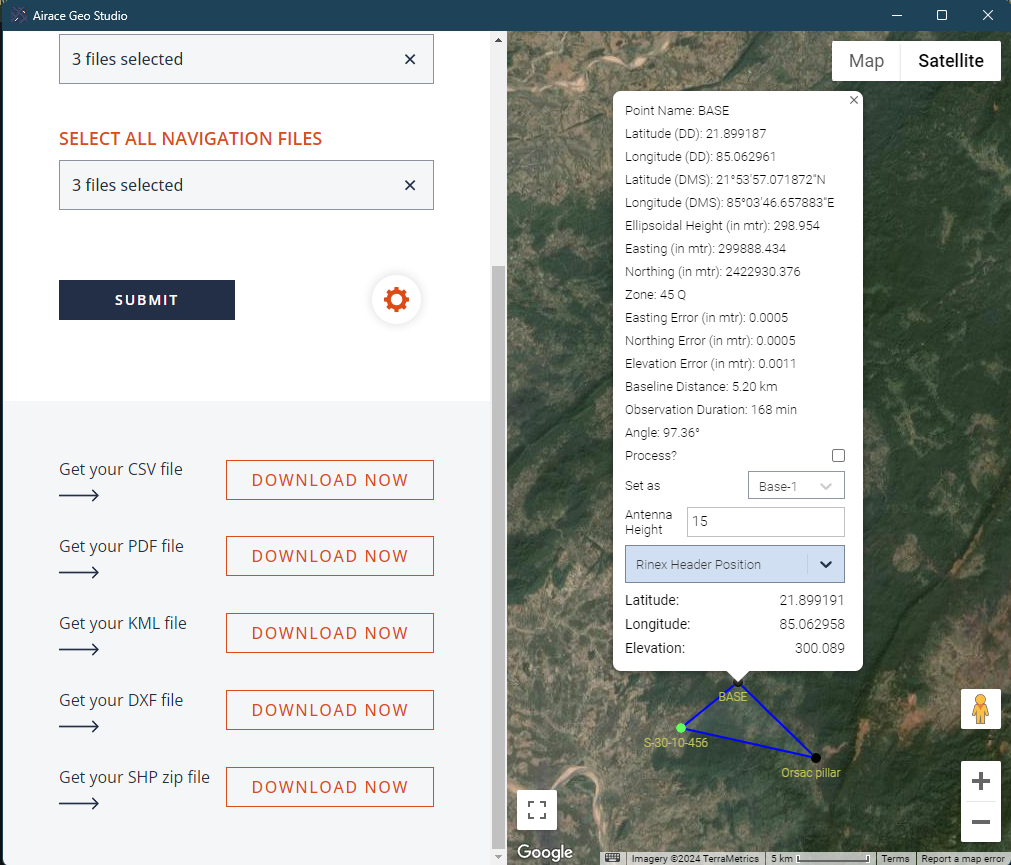Click the Antenna Height input field
This screenshot has width=1011, height=865.
tap(765, 522)
